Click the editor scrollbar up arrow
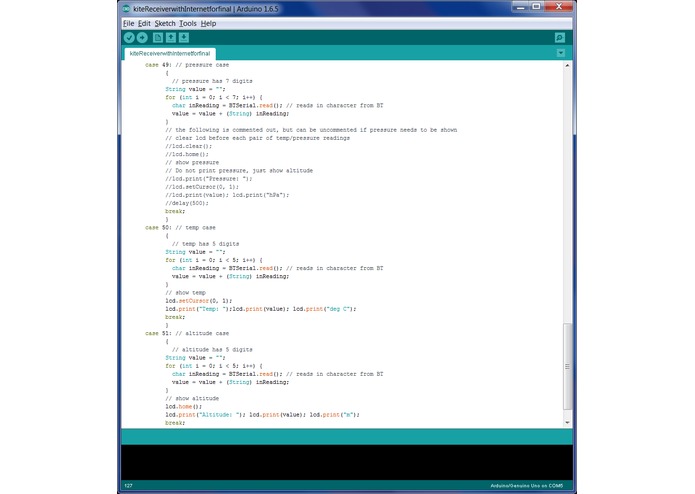The height and width of the screenshot is (494, 695). [567, 65]
